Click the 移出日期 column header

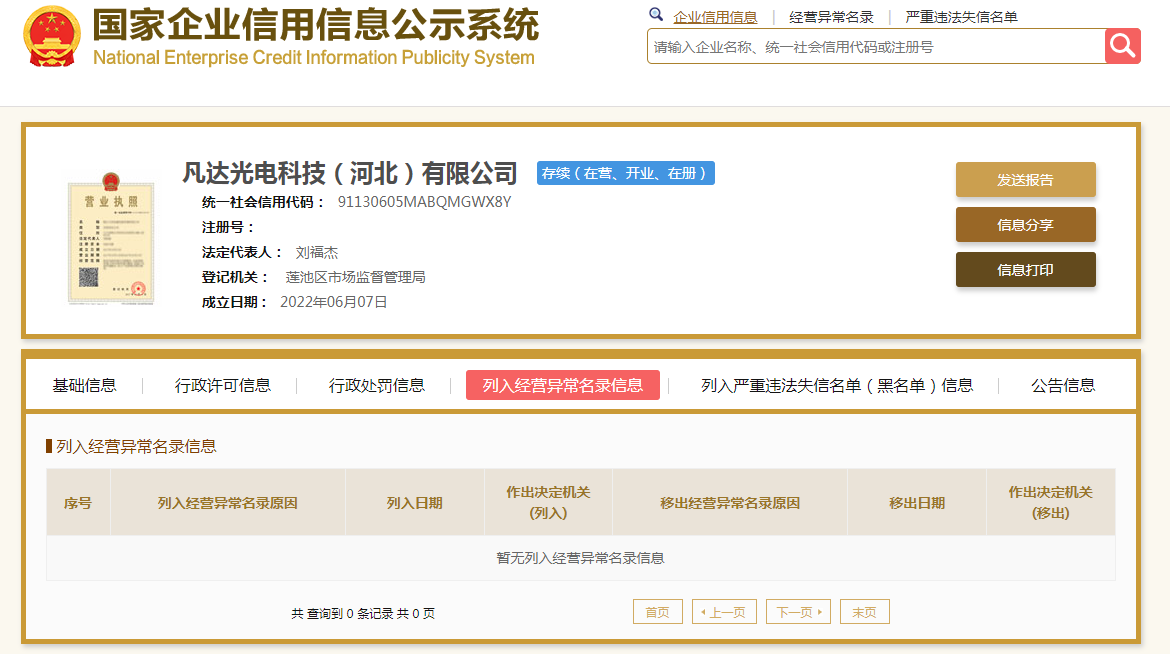click(917, 502)
